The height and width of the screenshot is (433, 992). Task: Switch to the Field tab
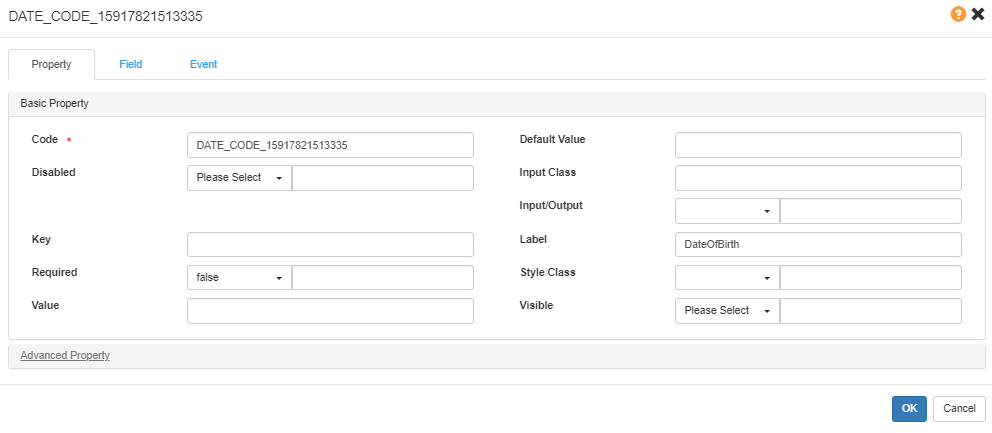tap(131, 64)
